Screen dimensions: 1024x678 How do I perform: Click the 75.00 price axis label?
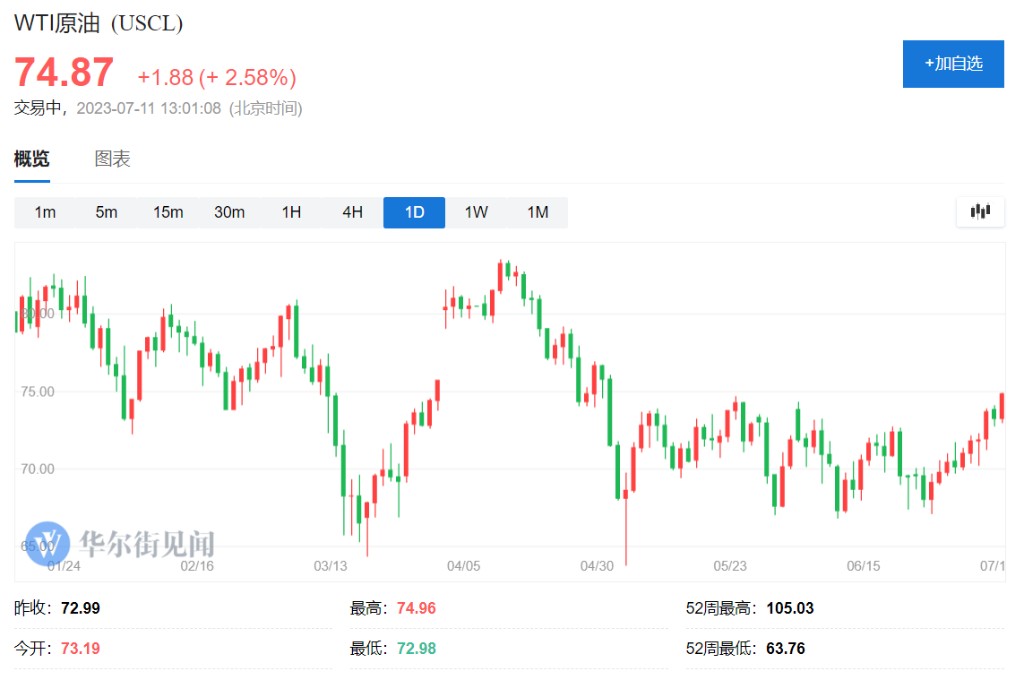point(37,392)
